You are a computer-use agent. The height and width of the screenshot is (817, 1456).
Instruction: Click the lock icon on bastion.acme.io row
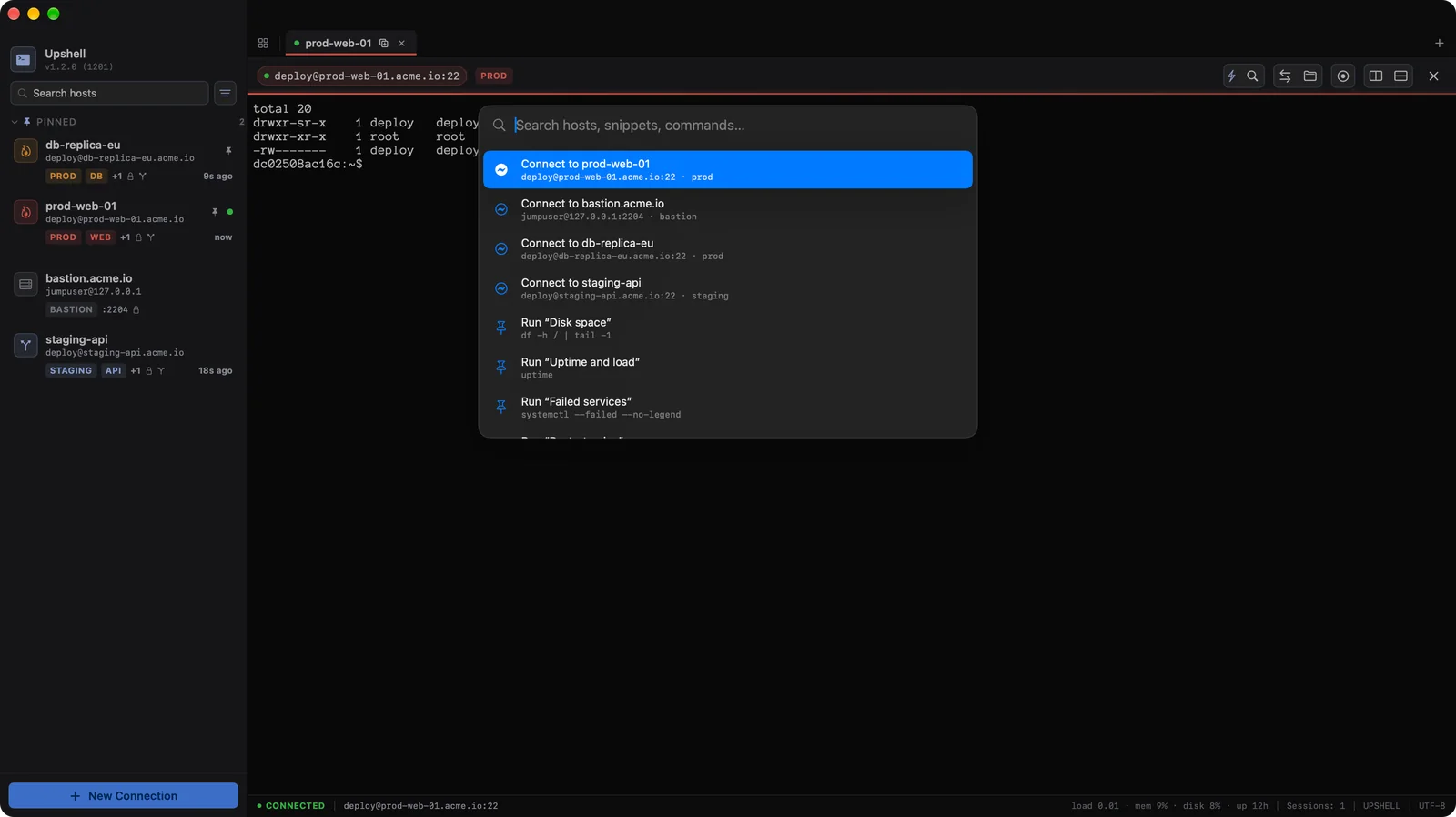[136, 310]
